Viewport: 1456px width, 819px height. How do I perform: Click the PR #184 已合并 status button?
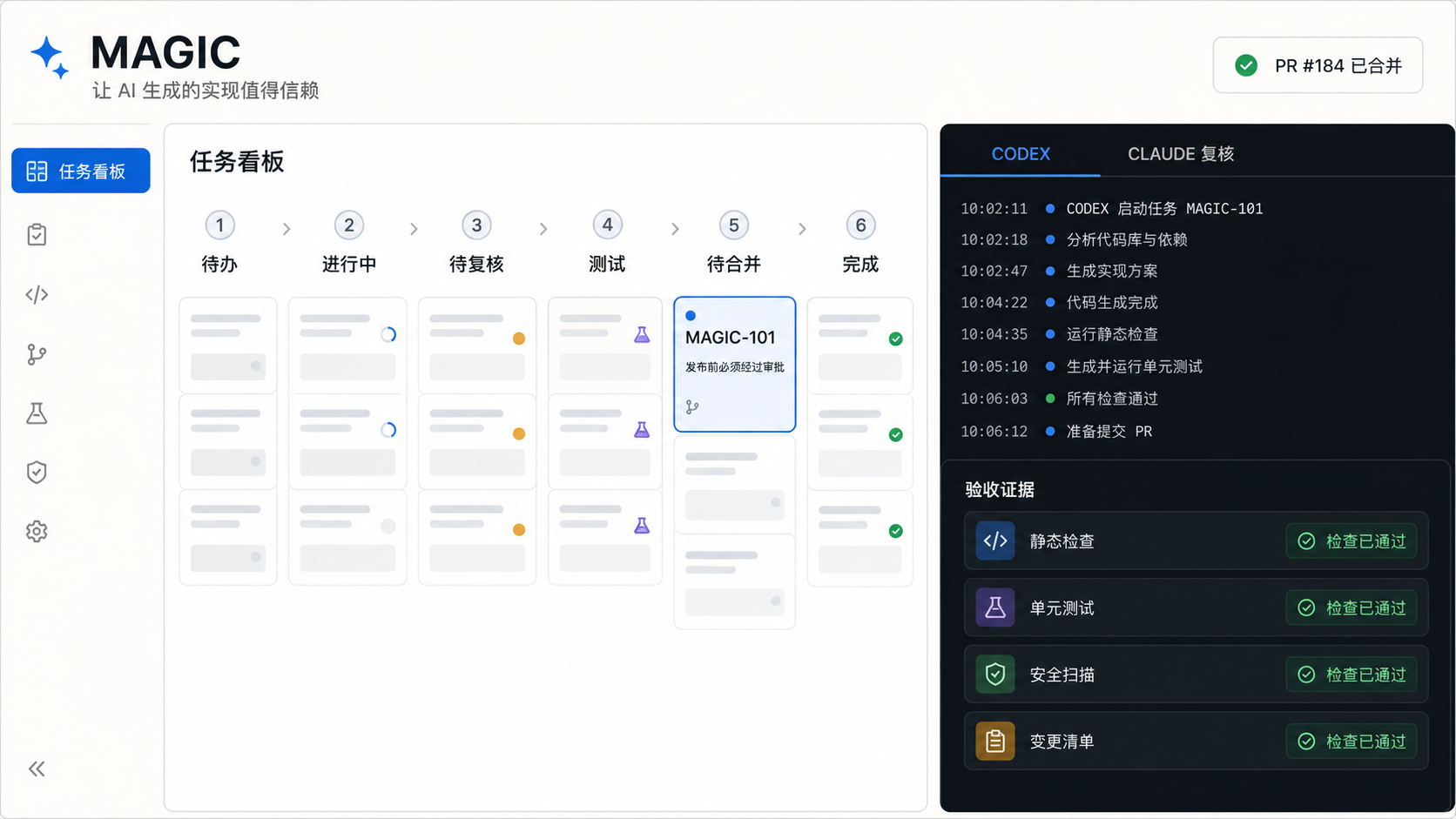point(1318,65)
